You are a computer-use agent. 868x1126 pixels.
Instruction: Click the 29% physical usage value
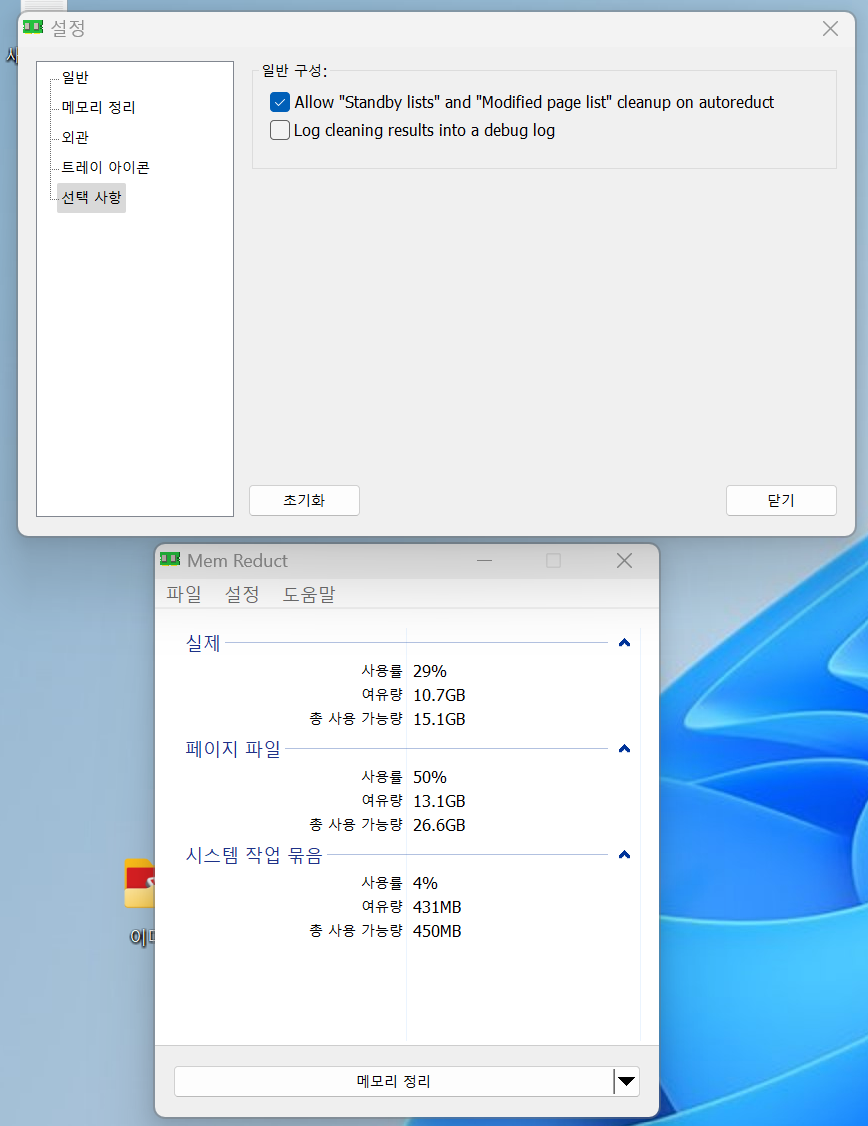(x=429, y=671)
